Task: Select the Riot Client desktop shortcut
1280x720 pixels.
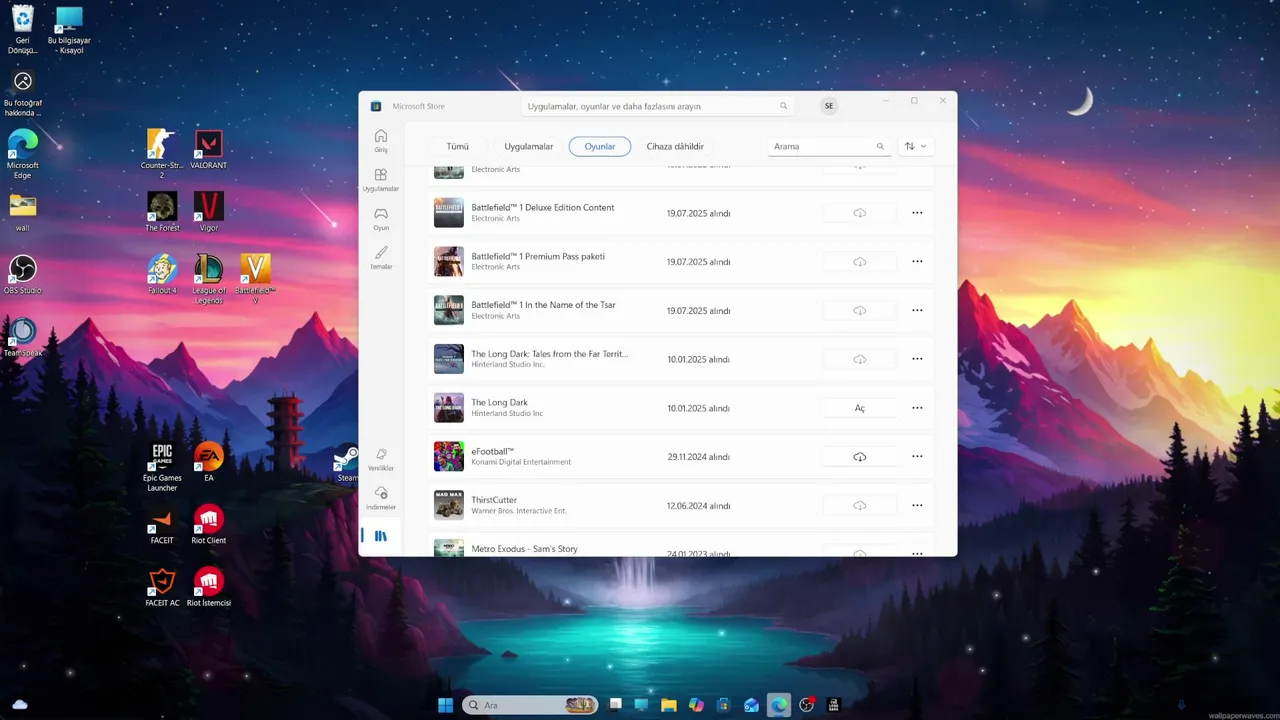Action: pos(209,525)
